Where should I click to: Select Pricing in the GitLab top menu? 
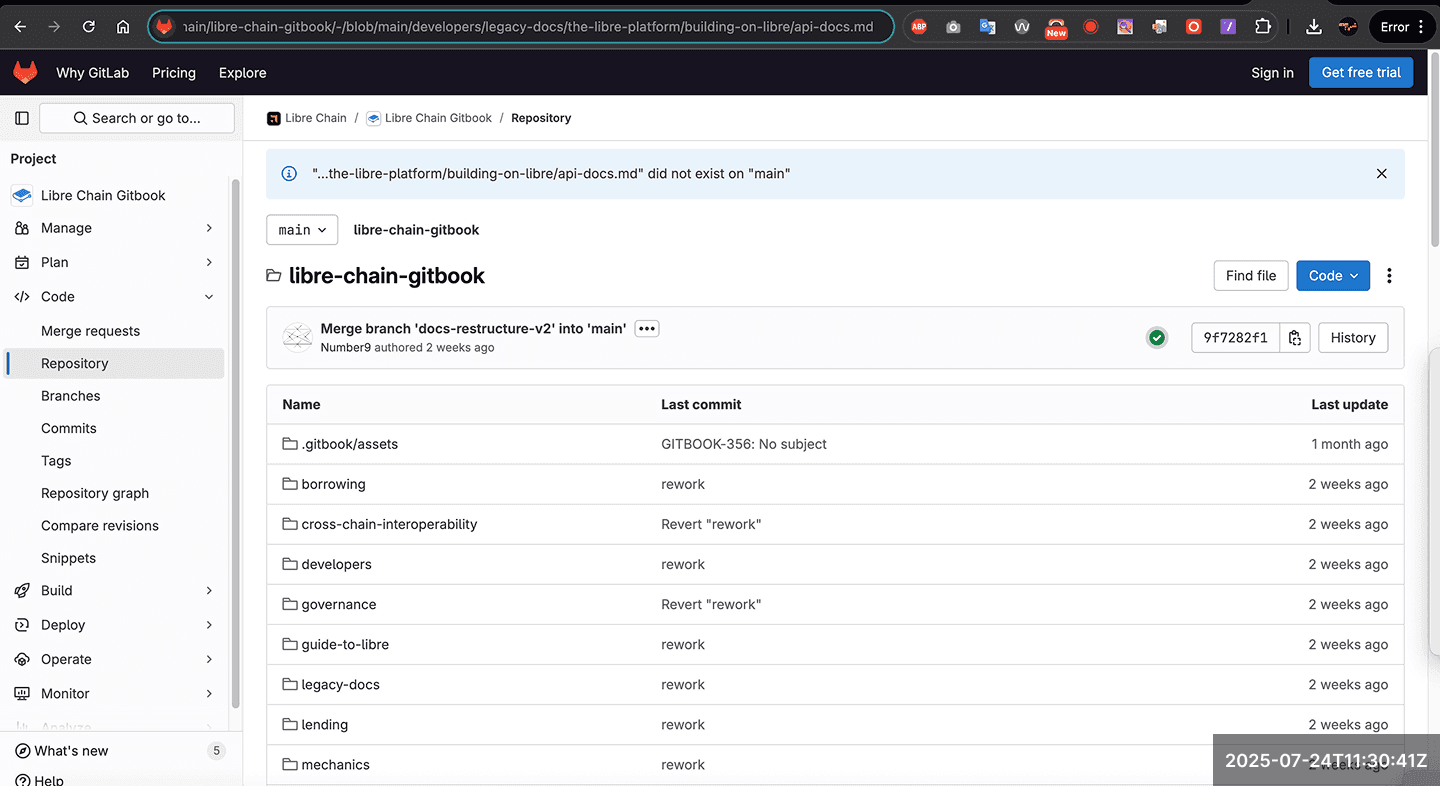(x=174, y=72)
